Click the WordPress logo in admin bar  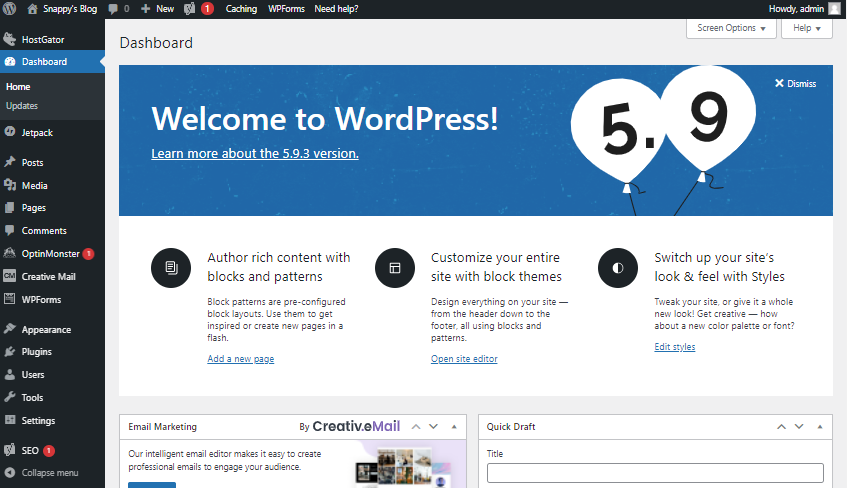(x=10, y=8)
